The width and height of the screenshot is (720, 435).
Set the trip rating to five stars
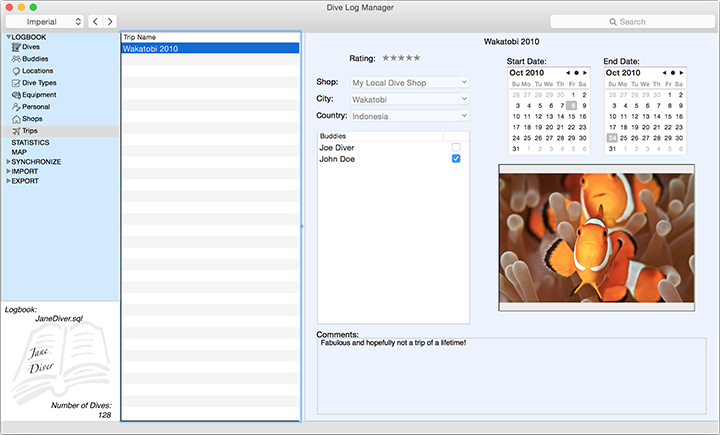pyautogui.click(x=417, y=58)
